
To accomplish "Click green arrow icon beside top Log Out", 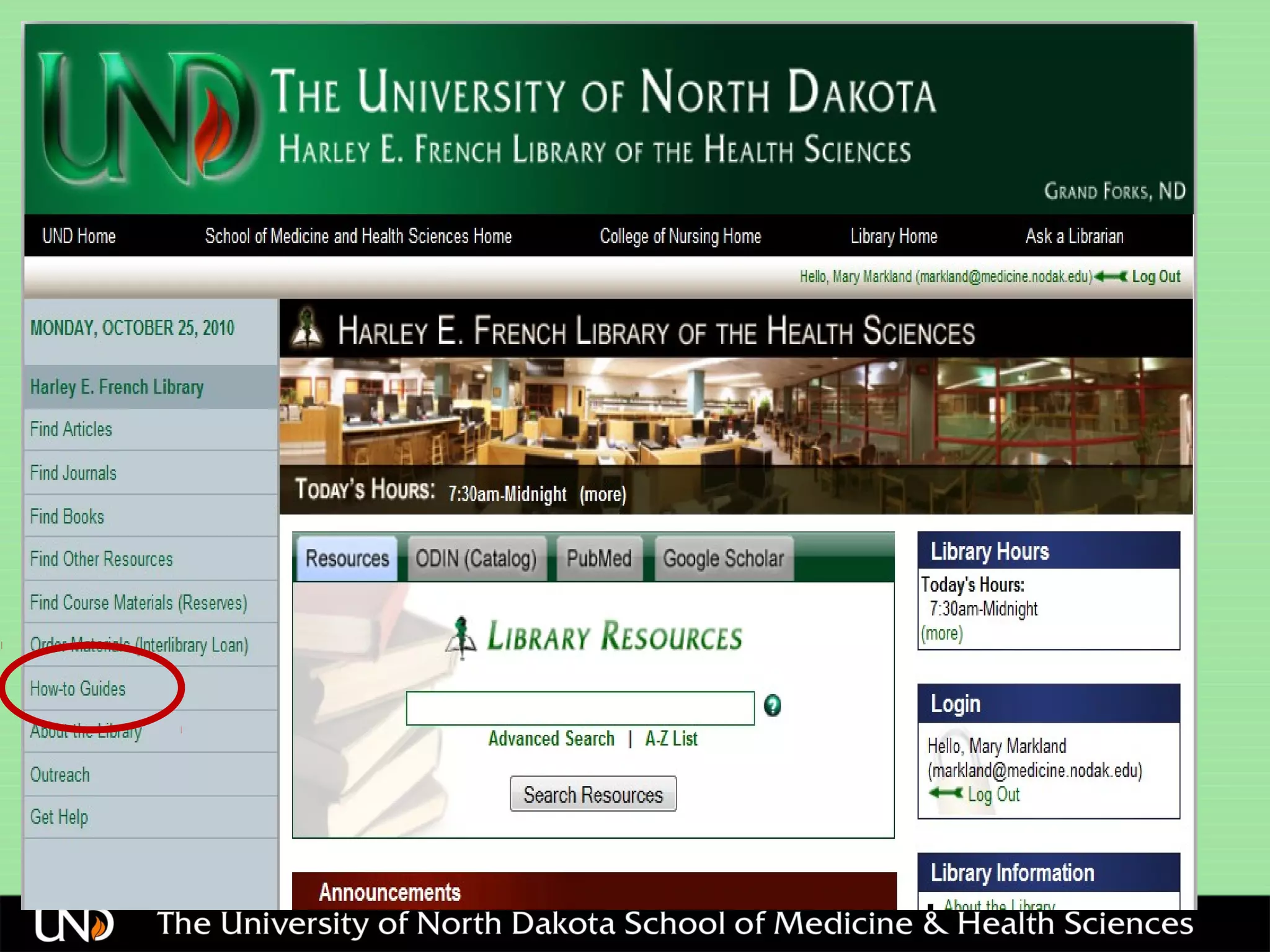I will pyautogui.click(x=1111, y=276).
